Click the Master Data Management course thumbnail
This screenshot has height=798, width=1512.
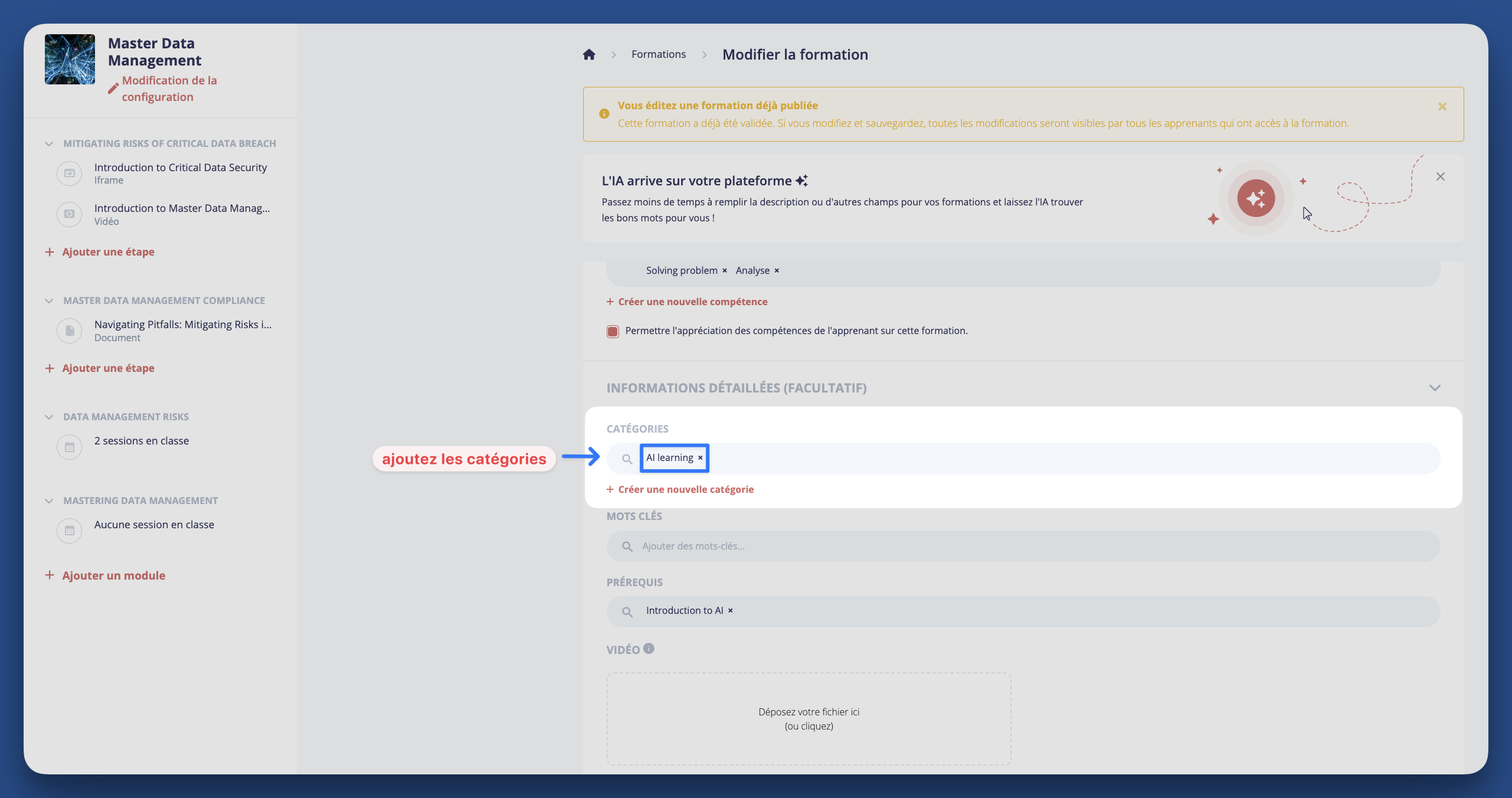(x=70, y=59)
